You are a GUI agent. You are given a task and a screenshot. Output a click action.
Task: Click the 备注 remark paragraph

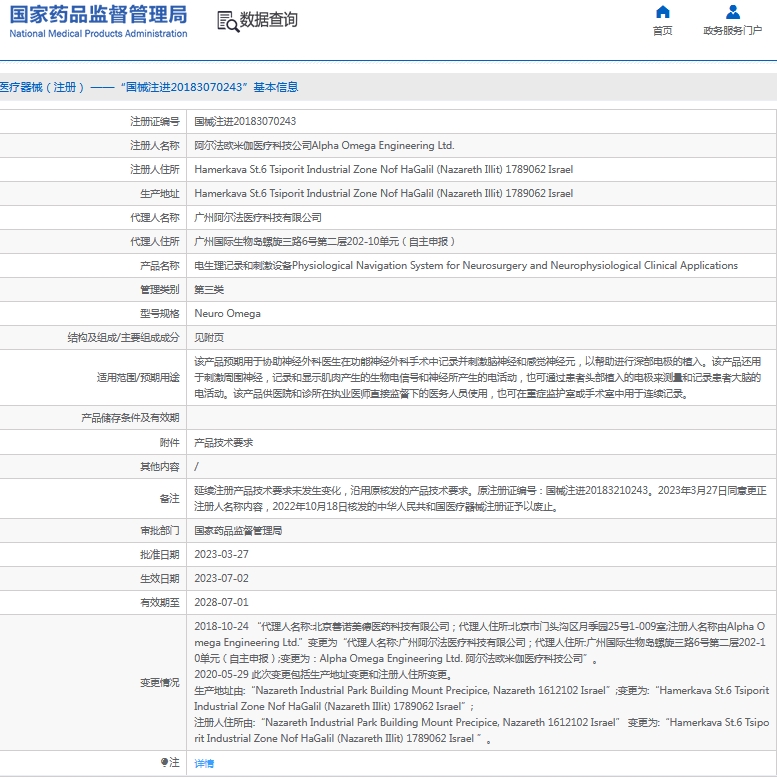[x=480, y=499]
